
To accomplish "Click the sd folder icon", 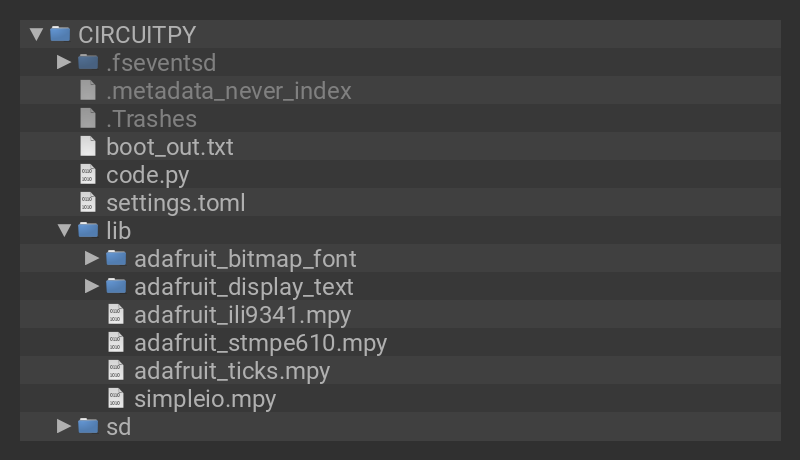I will (88, 426).
